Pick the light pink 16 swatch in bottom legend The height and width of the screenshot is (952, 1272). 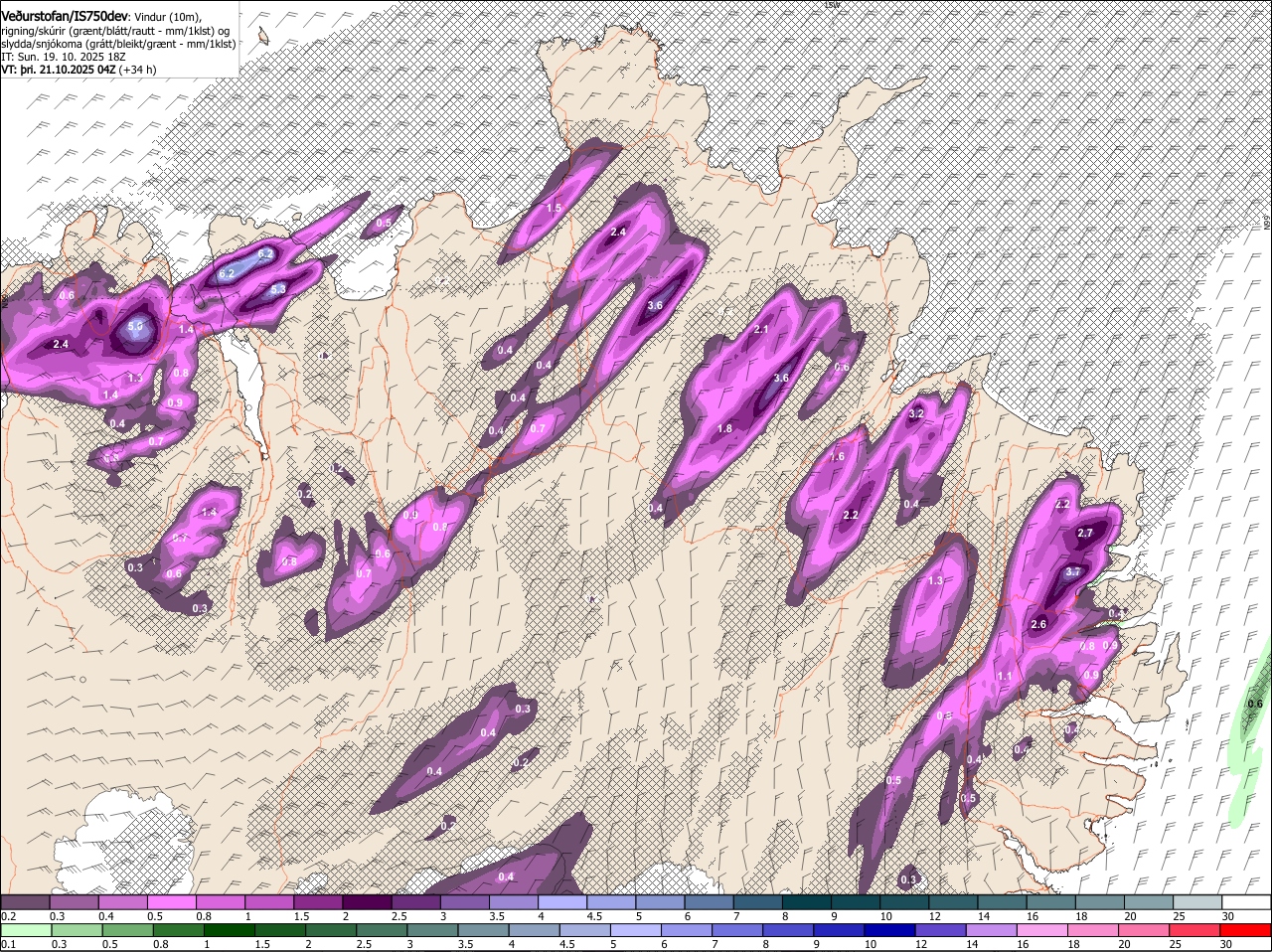point(1041,930)
